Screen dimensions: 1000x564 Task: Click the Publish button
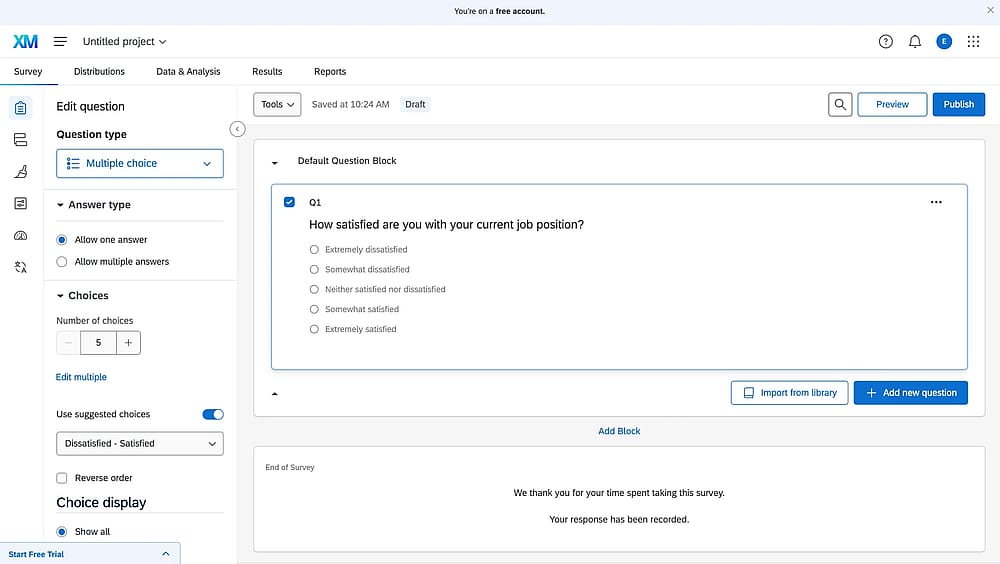[x=959, y=105]
